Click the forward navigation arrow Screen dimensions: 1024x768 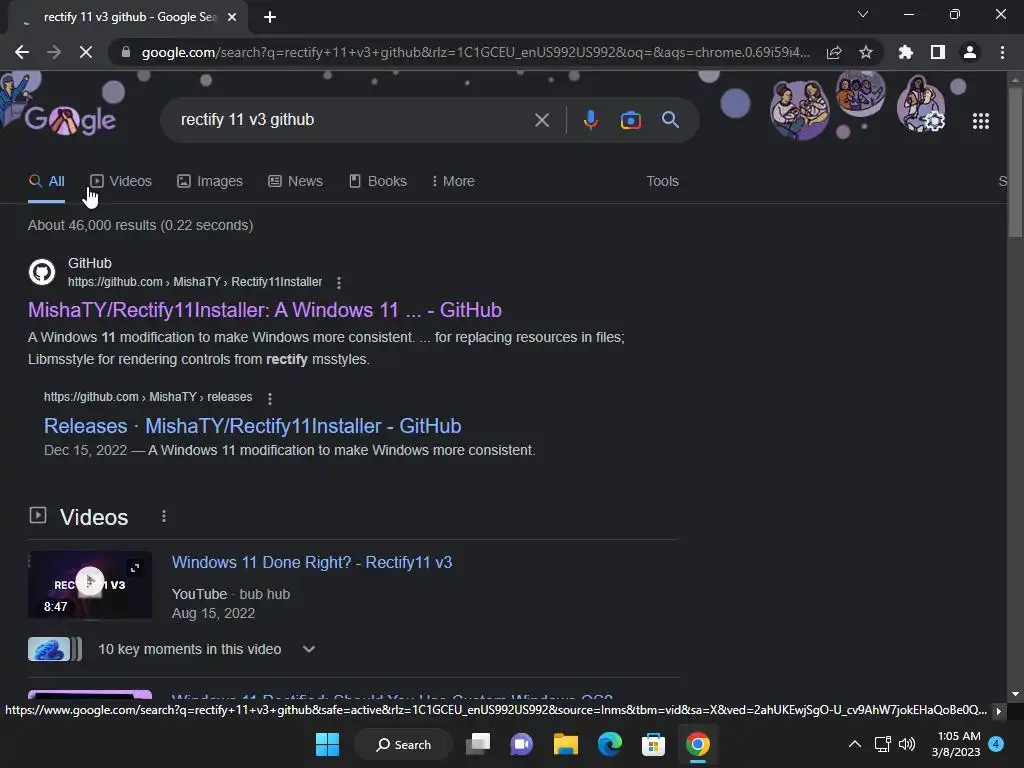point(54,52)
